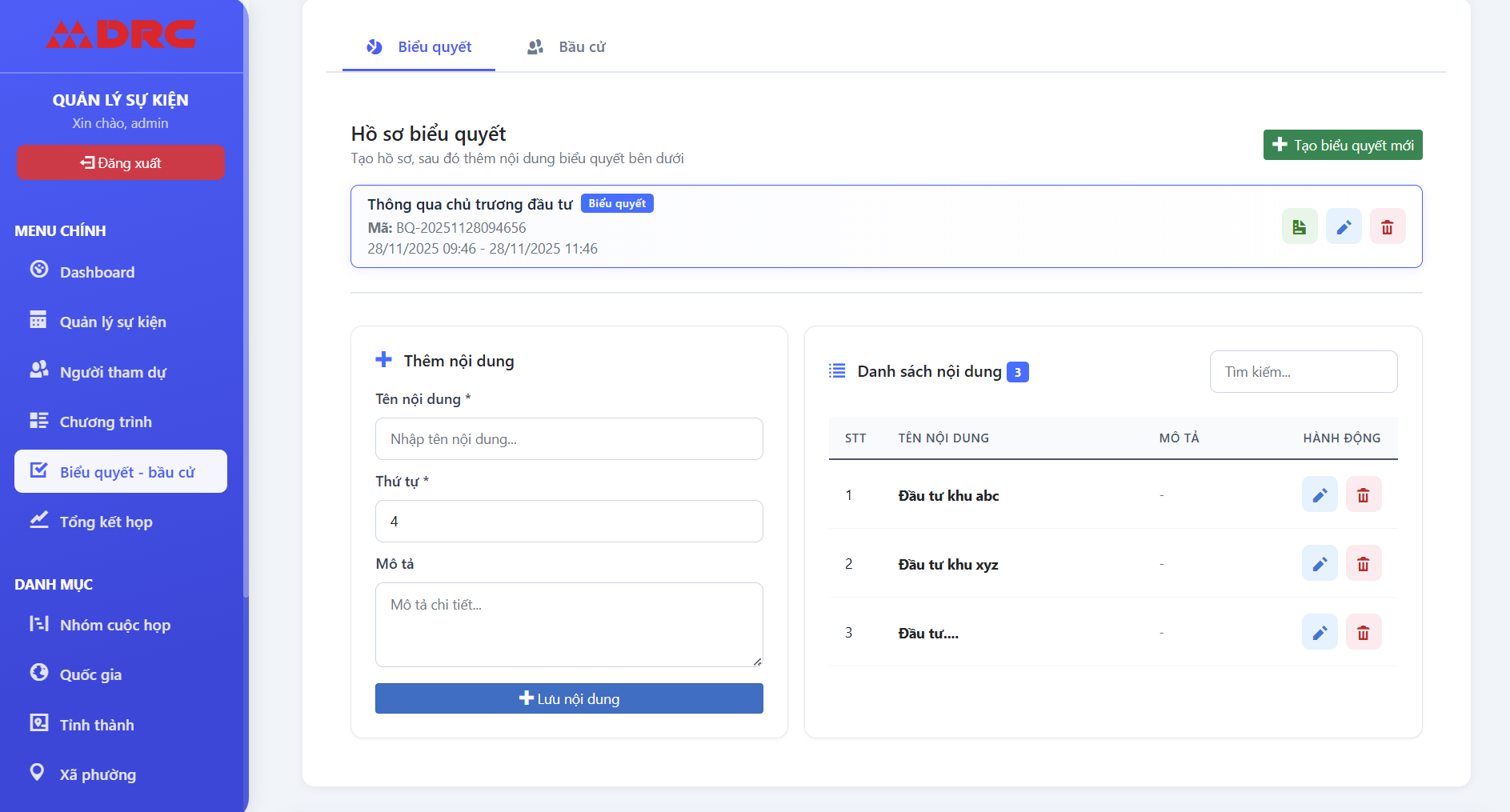Remove row 3 using trash icon
Screen dimensions: 1510x812
pos(1363,633)
